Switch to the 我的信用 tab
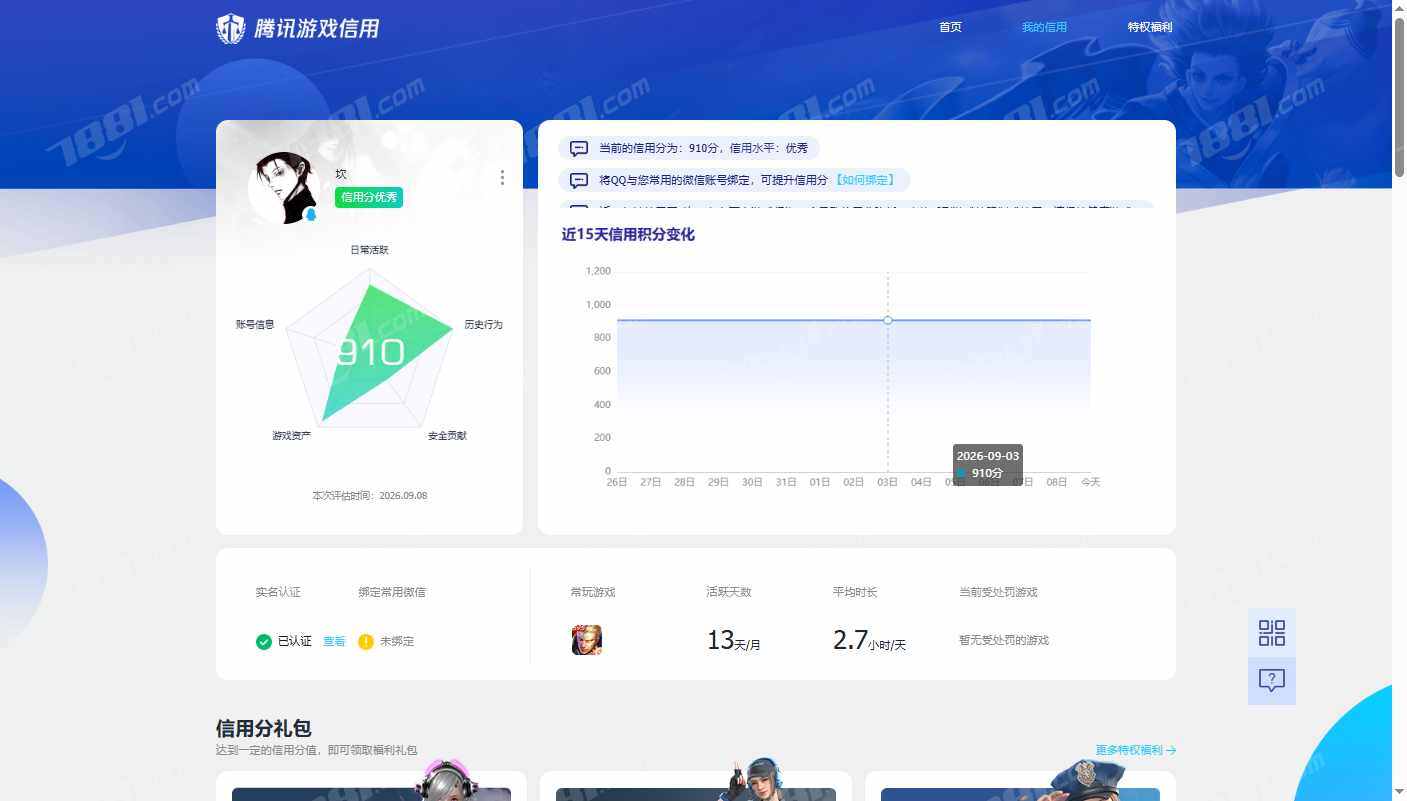This screenshot has height=801, width=1407. coord(1044,27)
